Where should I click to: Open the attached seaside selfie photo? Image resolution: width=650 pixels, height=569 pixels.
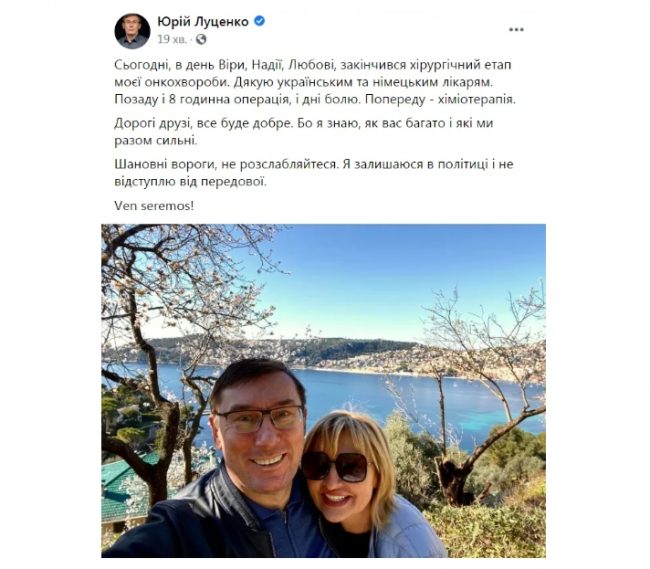pyautogui.click(x=323, y=391)
